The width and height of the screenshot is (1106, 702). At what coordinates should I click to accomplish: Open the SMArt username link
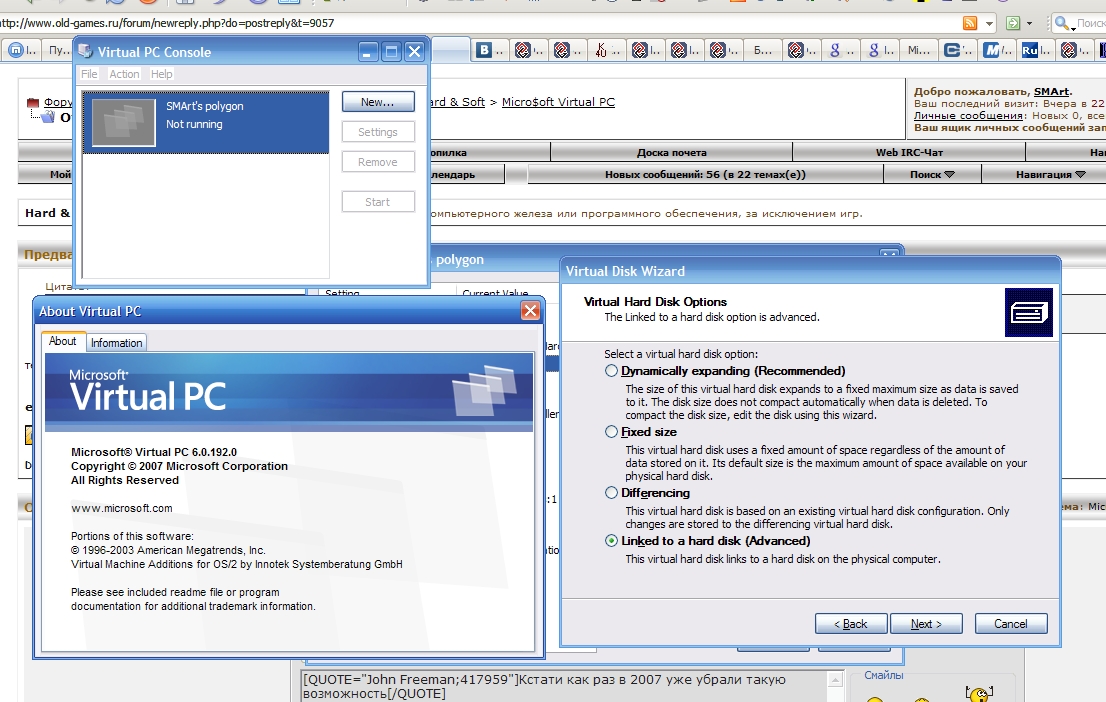(1051, 92)
